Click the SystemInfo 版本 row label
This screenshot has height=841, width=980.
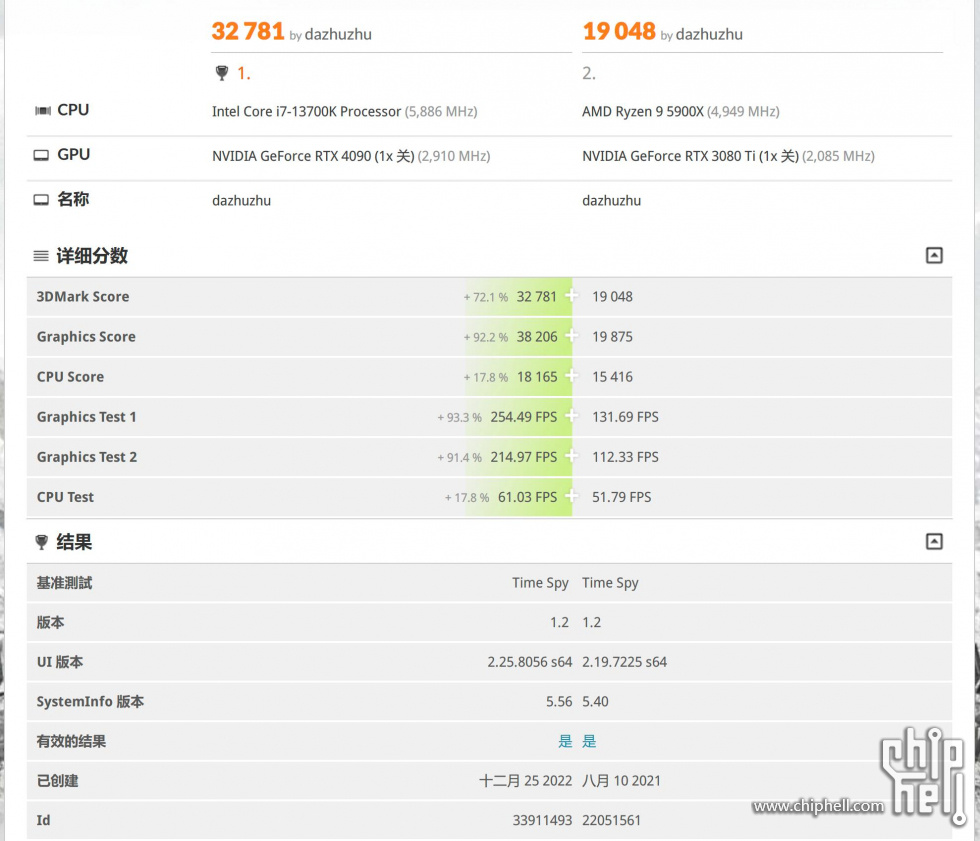tap(90, 702)
